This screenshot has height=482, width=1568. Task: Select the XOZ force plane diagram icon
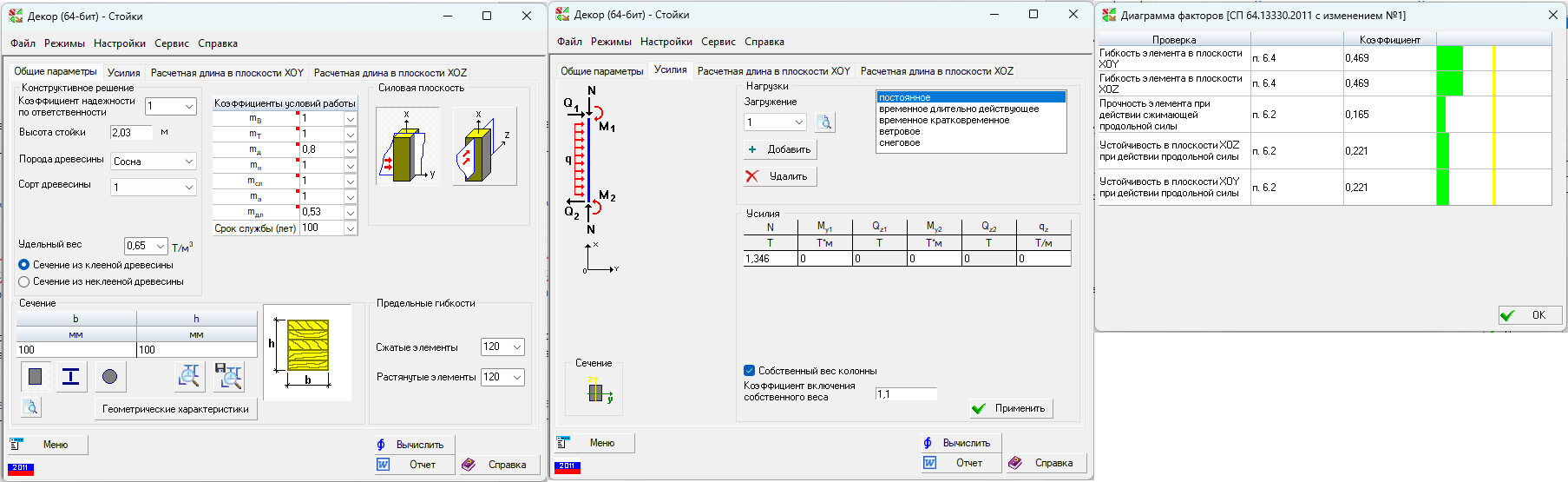click(x=484, y=147)
